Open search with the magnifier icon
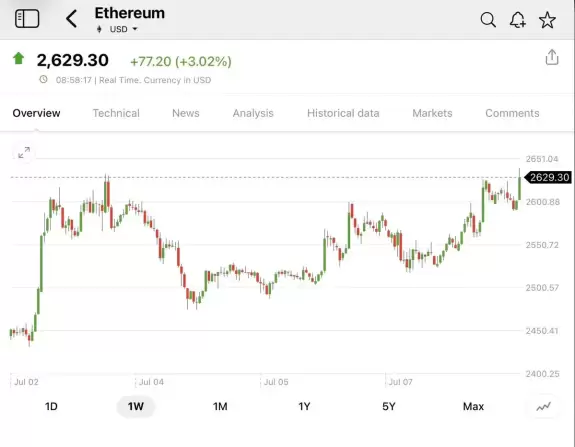575x447 pixels. (488, 19)
